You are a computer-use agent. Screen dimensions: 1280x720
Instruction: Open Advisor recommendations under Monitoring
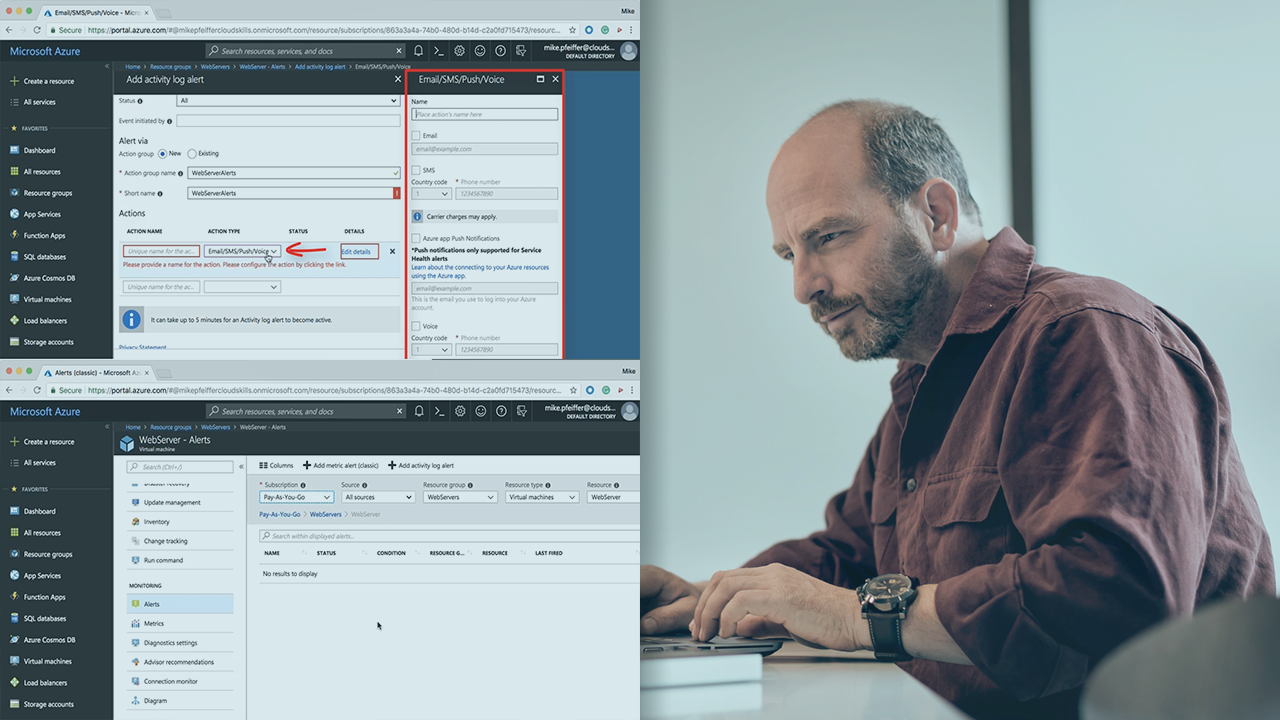pyautogui.click(x=178, y=662)
